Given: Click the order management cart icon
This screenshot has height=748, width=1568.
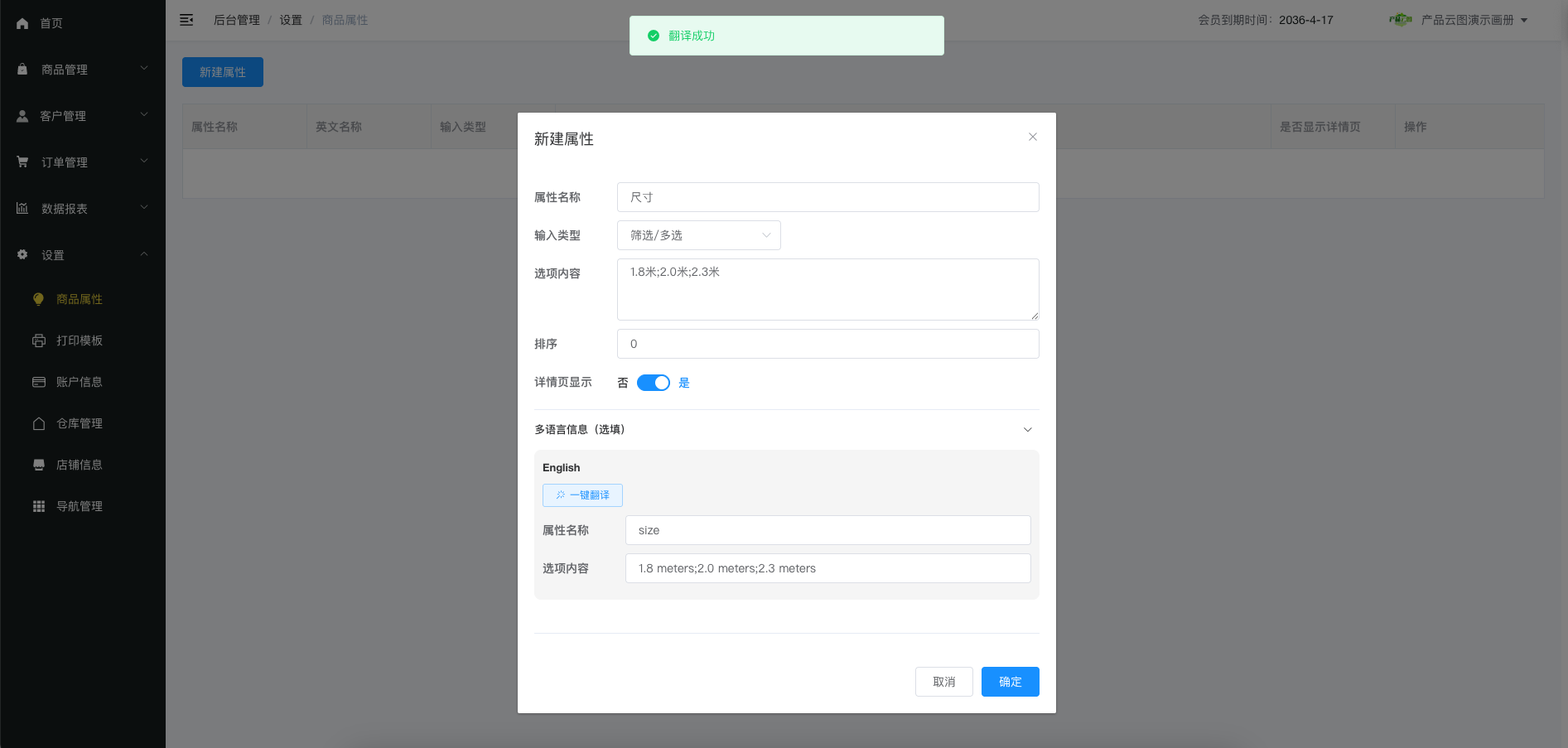Looking at the screenshot, I should tap(22, 162).
